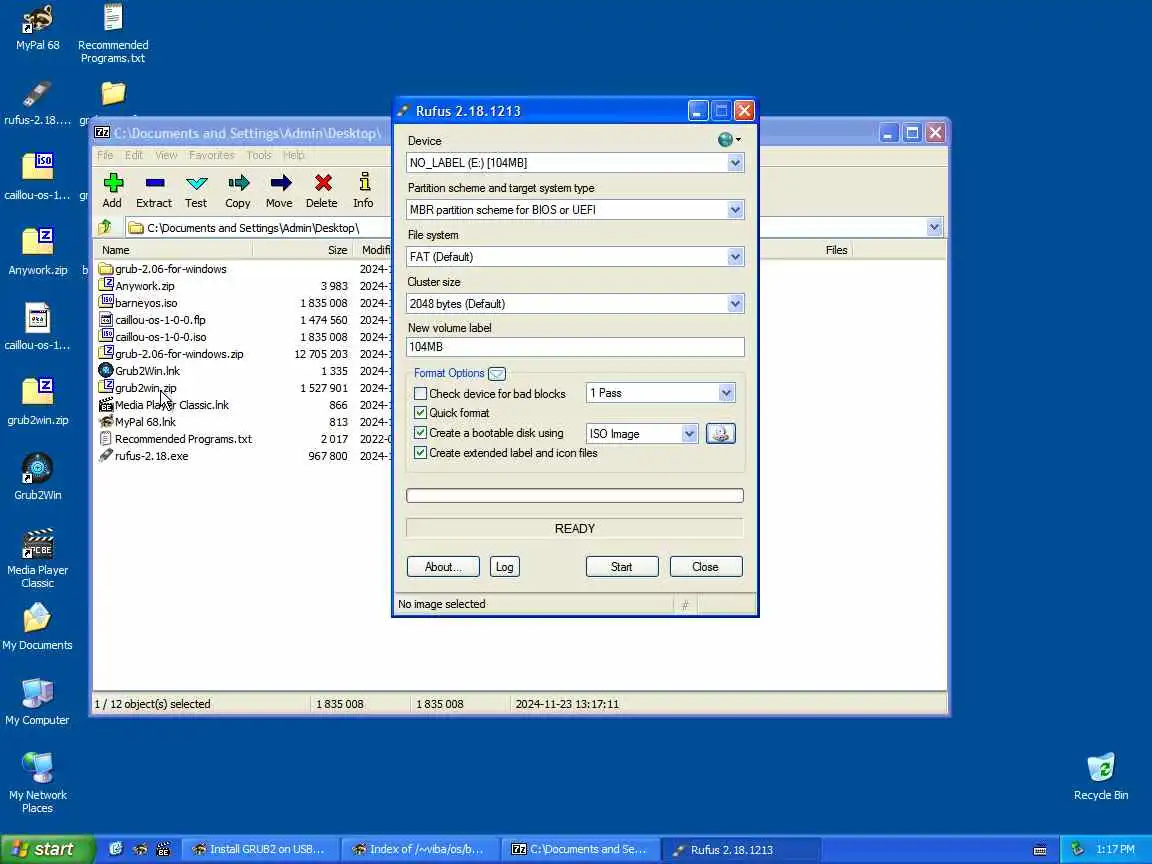
Task: Select caillou-os-1-0-0.flp in file list
Action: click(160, 320)
